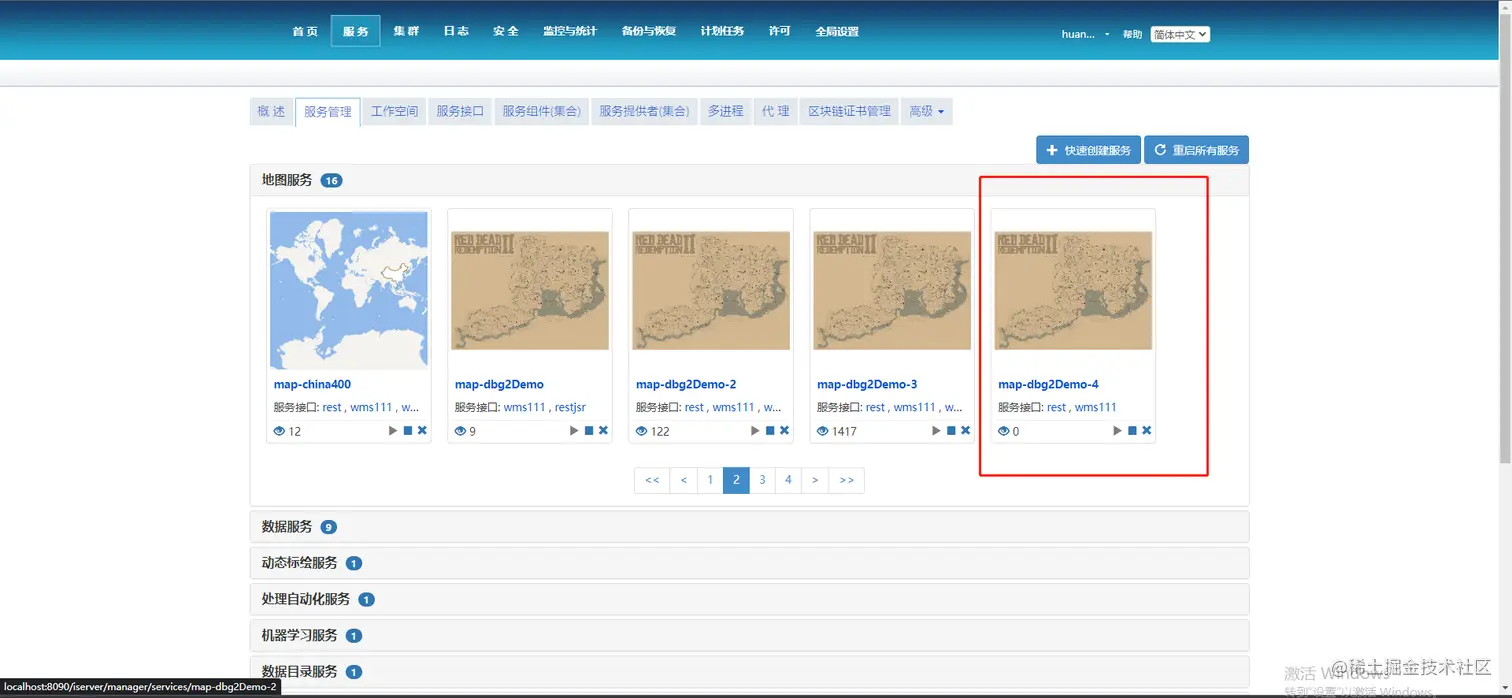
Task: Open the wms111 interface link of map-dbg2Demo-4
Action: coord(1095,407)
